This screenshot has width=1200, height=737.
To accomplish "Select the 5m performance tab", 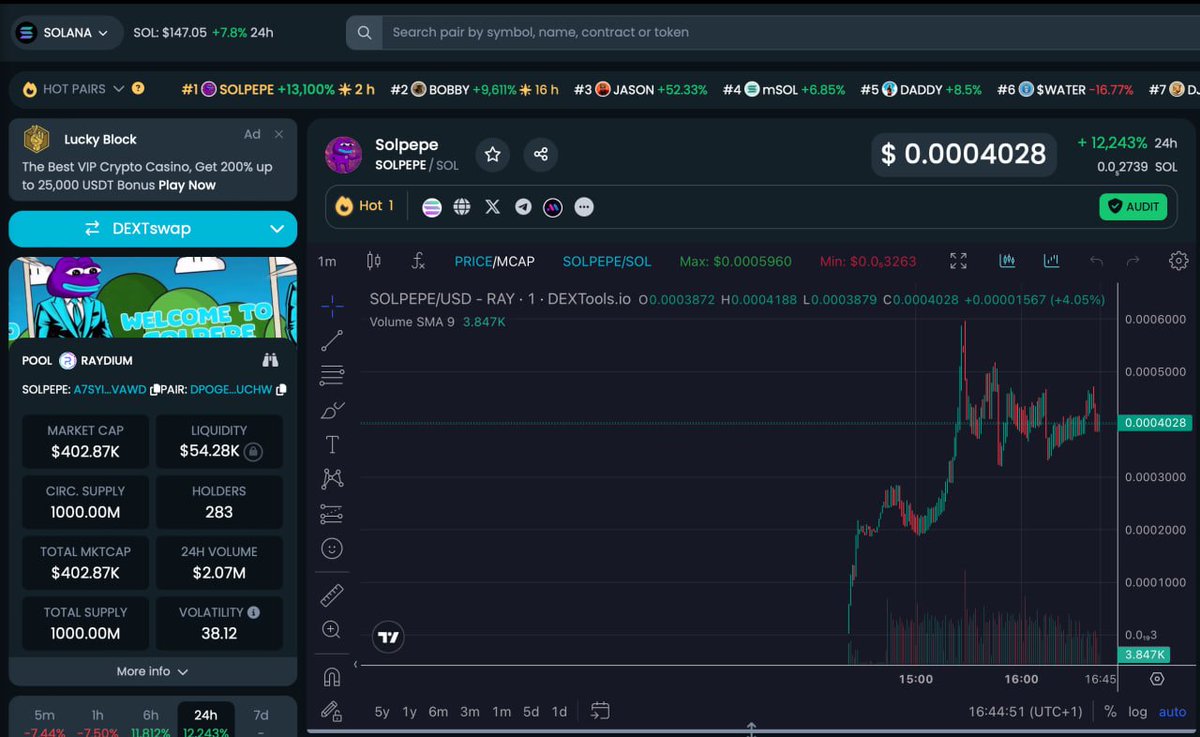I will pos(45,722).
